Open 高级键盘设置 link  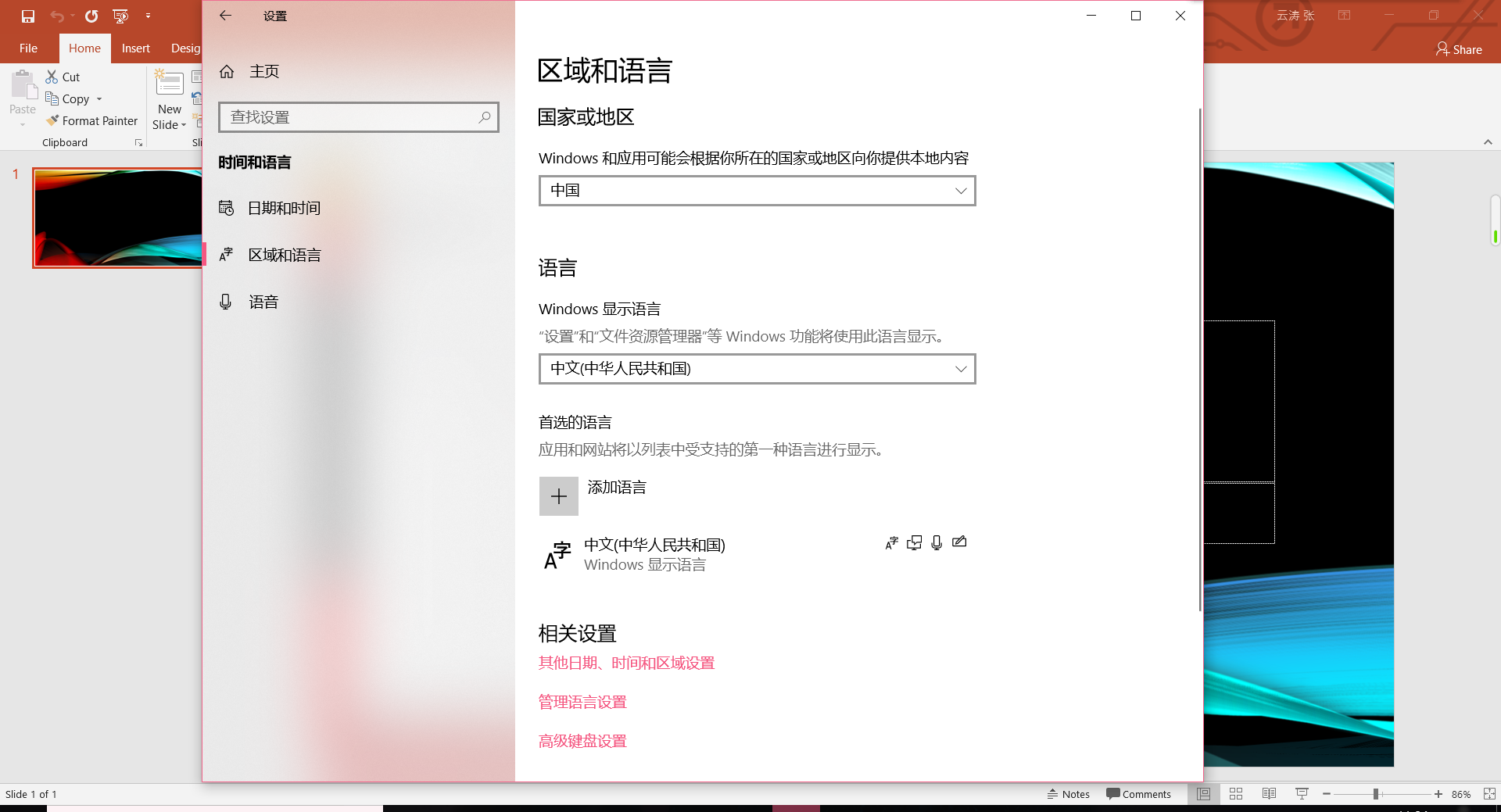(582, 741)
